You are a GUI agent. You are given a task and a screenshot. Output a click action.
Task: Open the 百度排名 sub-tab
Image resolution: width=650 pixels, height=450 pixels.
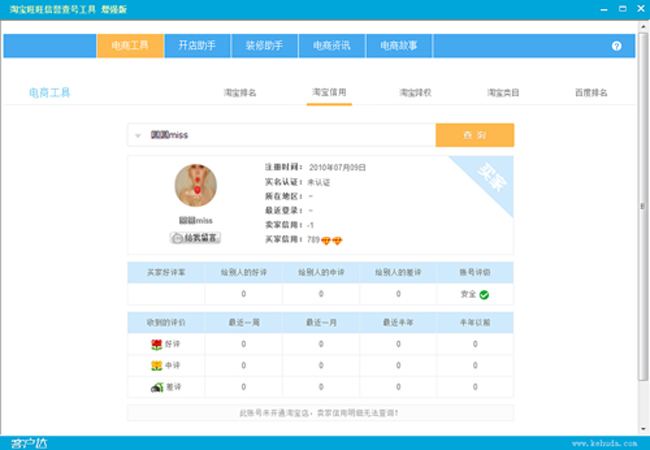click(x=591, y=92)
